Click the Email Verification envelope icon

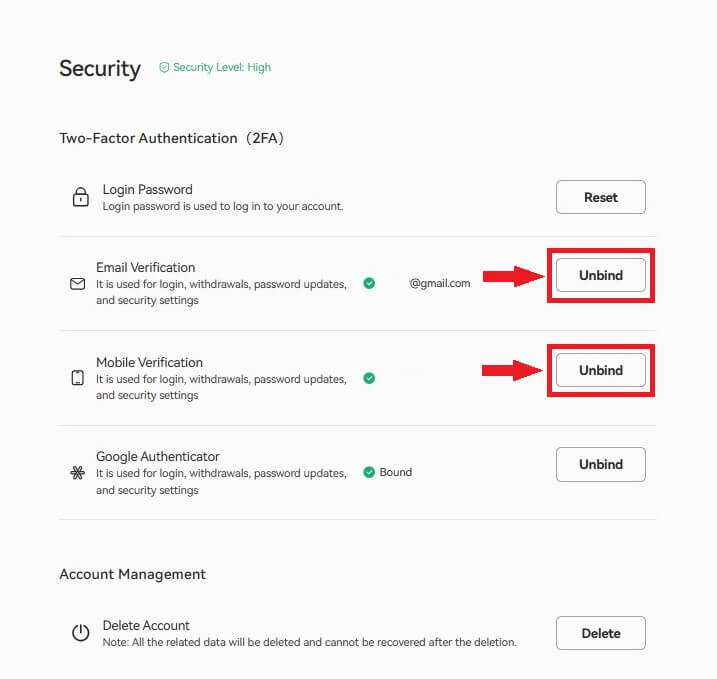78,284
